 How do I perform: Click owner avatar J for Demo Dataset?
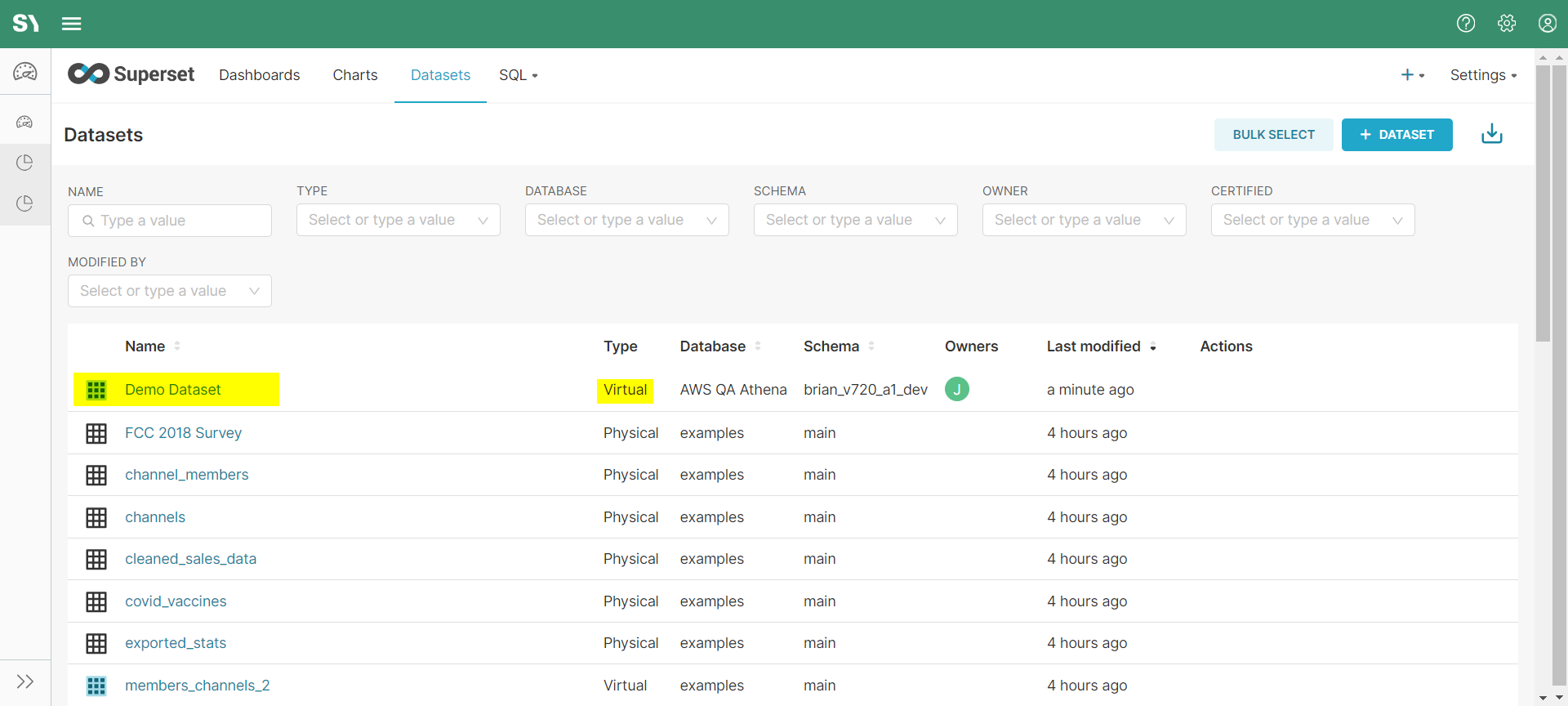point(956,390)
